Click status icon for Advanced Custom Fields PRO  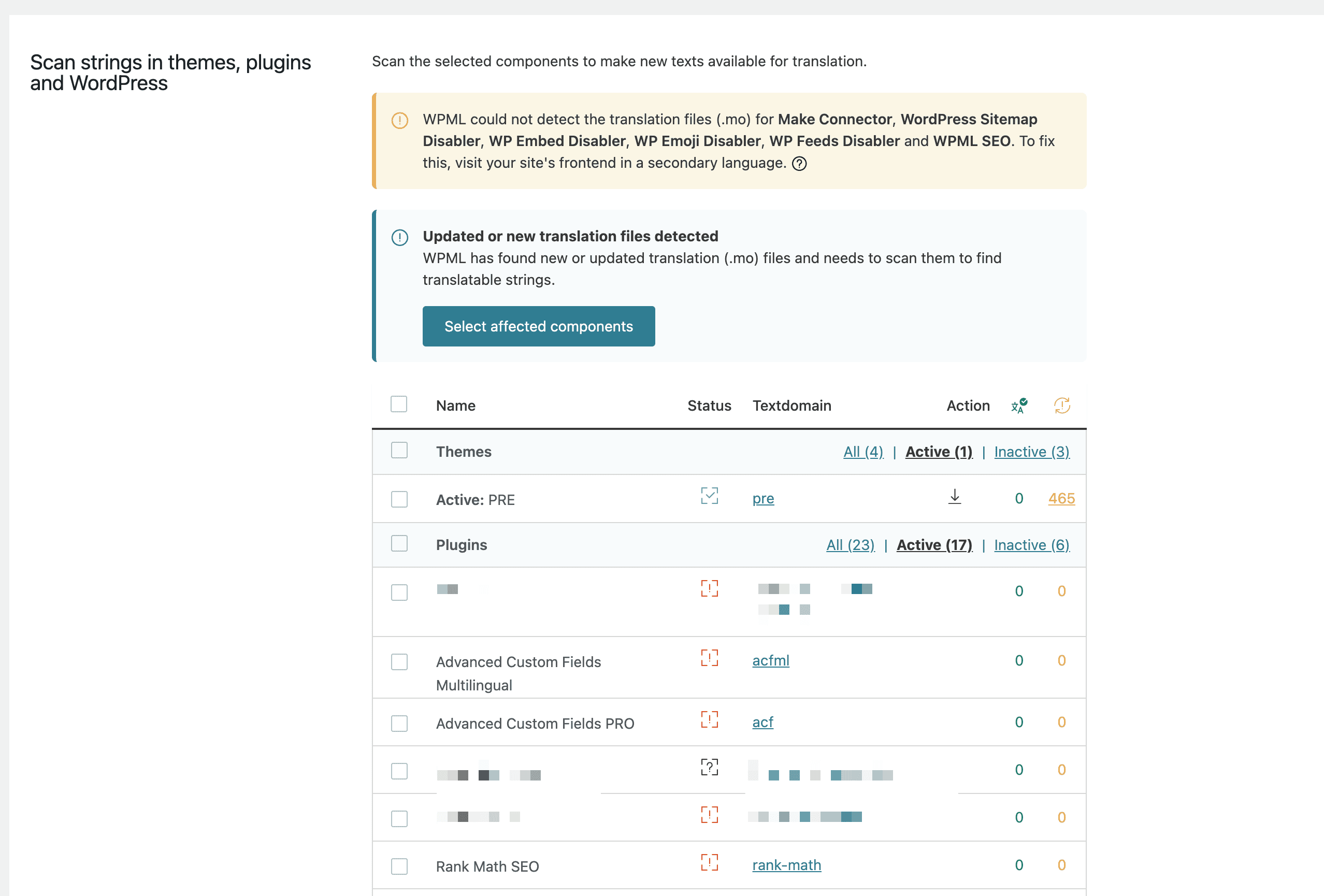tap(709, 719)
